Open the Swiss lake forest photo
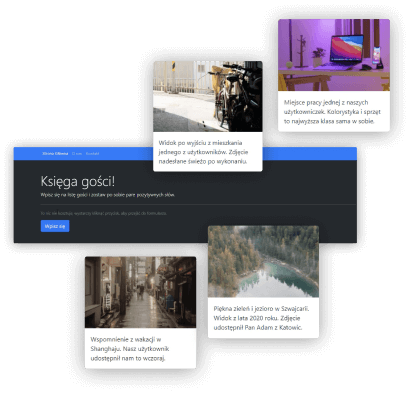 pyautogui.click(x=263, y=261)
